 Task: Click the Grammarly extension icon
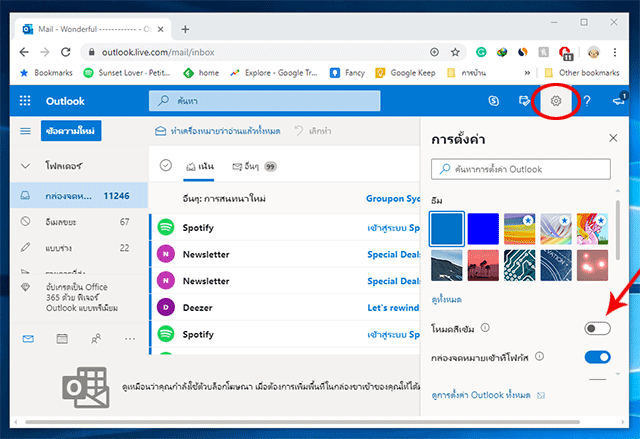point(481,52)
